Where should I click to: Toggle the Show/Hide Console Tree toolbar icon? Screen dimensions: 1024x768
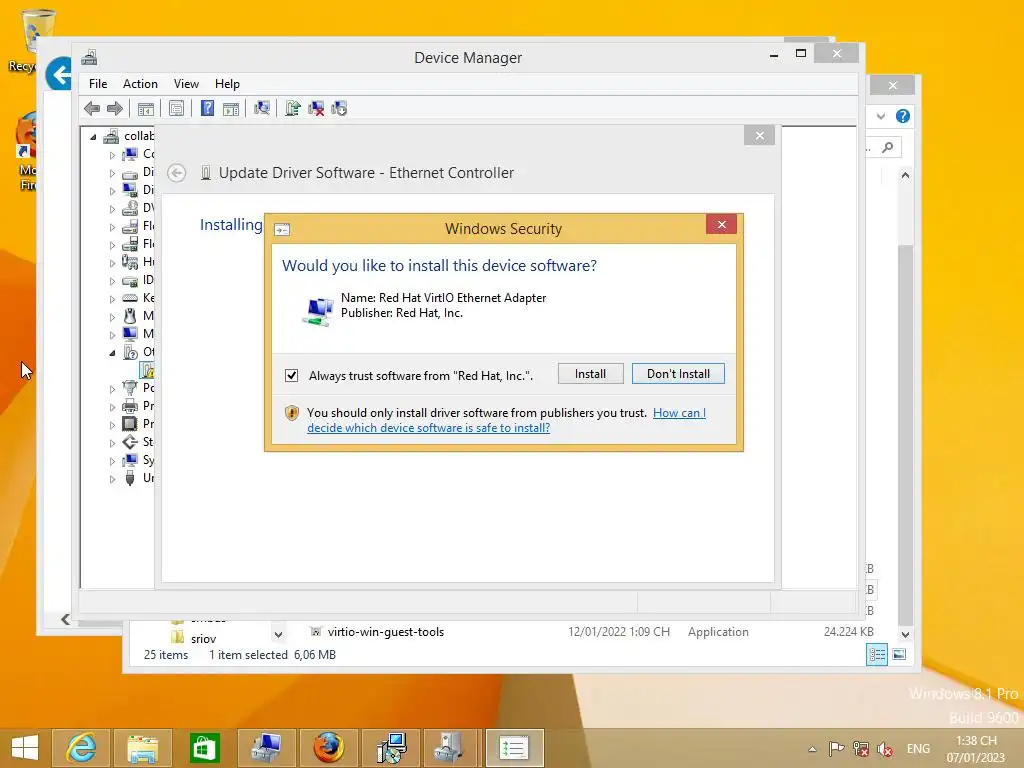(146, 108)
